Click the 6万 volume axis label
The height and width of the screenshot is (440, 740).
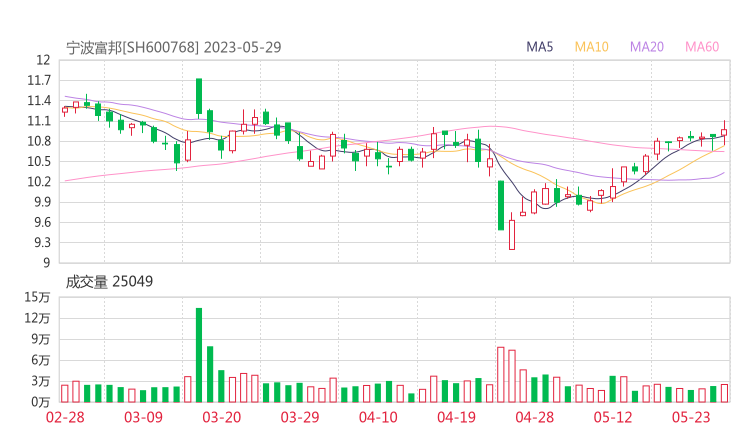41,360
